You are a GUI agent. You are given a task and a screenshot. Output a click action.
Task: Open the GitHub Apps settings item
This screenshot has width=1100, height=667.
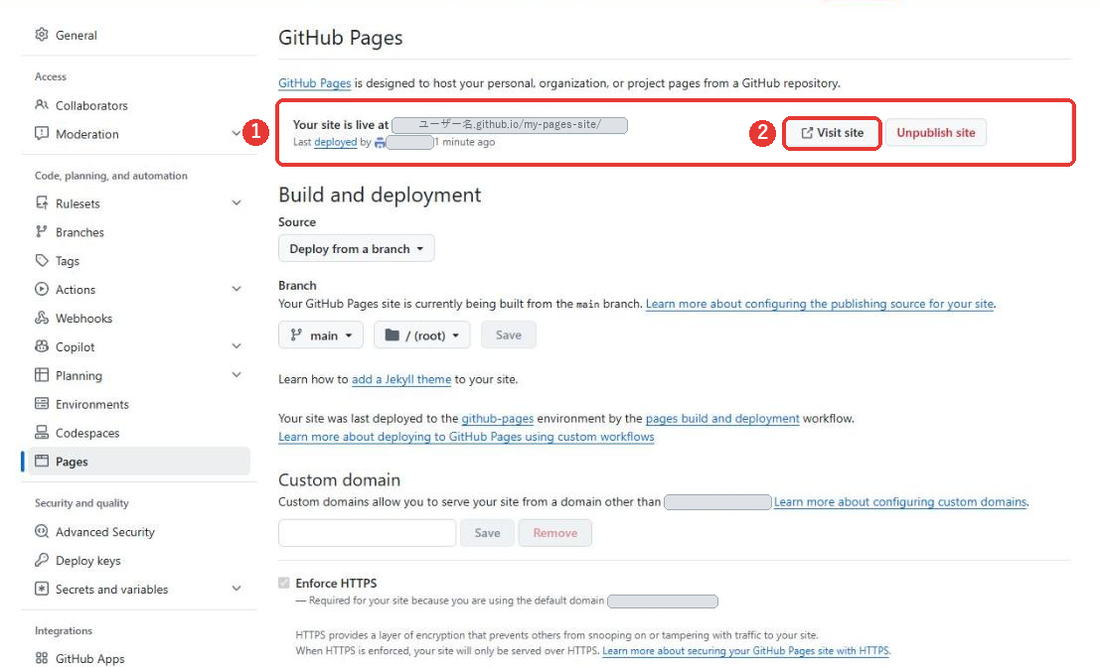(x=139, y=658)
